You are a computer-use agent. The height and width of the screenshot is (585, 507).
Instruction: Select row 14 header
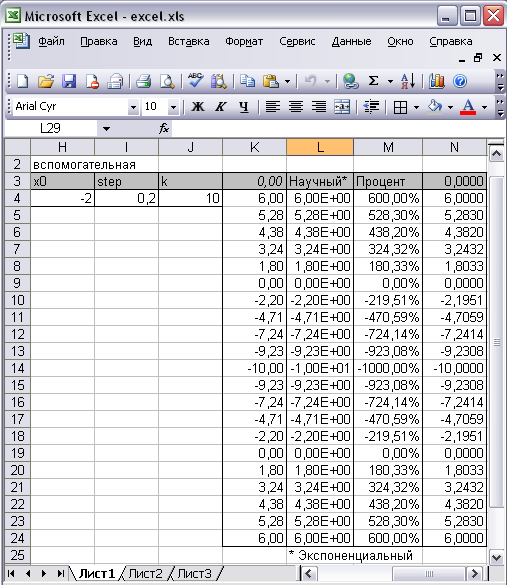pos(17,369)
